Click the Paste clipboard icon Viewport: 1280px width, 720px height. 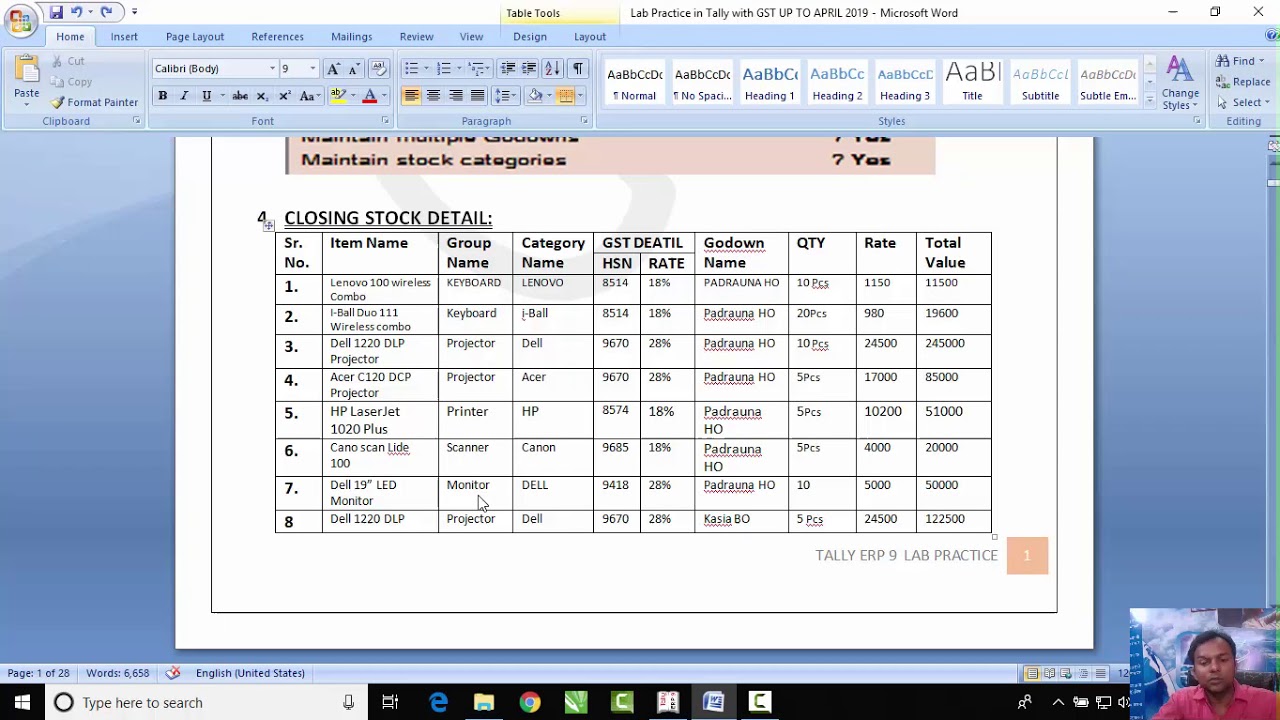(x=27, y=71)
